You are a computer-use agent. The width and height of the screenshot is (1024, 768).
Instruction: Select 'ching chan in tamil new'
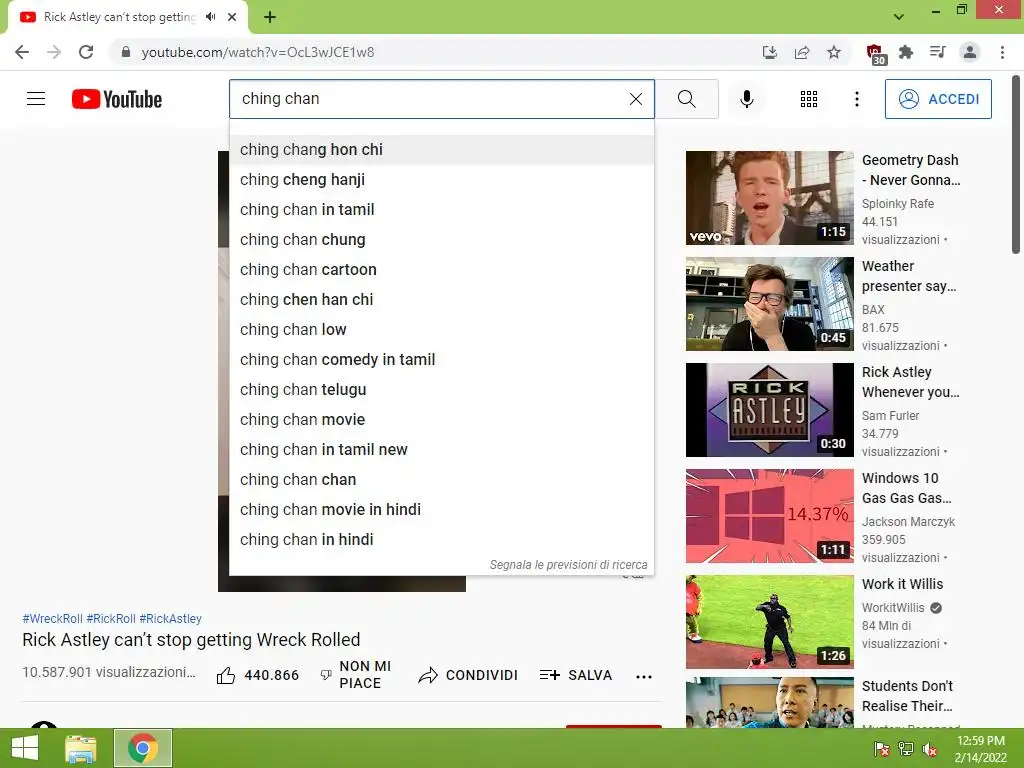[441, 450]
